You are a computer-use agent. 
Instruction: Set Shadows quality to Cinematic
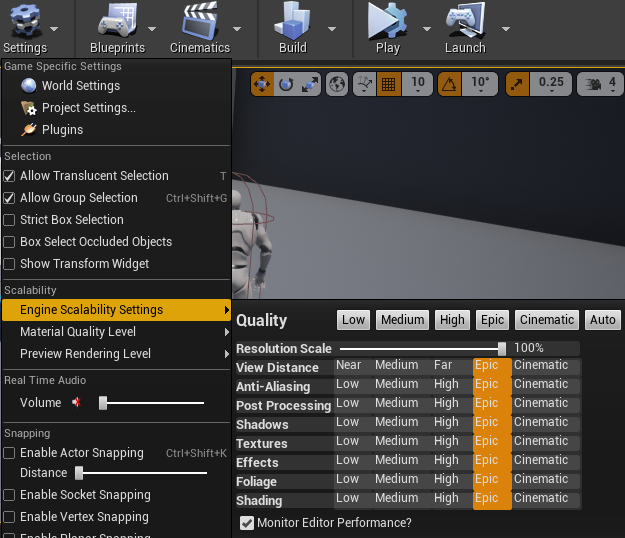tap(545, 422)
